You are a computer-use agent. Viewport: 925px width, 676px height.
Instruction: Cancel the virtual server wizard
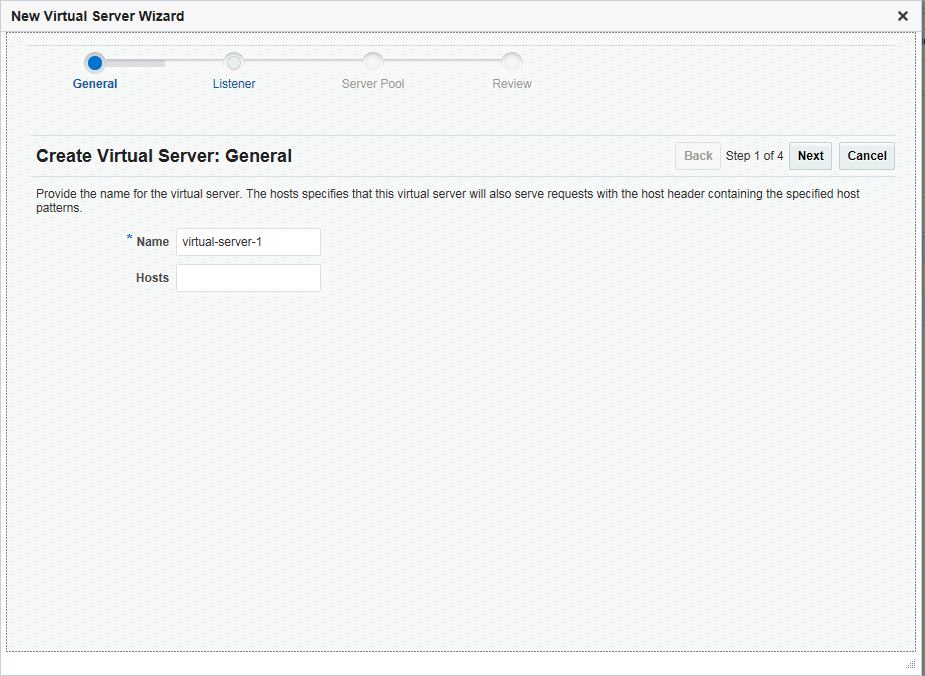coord(867,156)
